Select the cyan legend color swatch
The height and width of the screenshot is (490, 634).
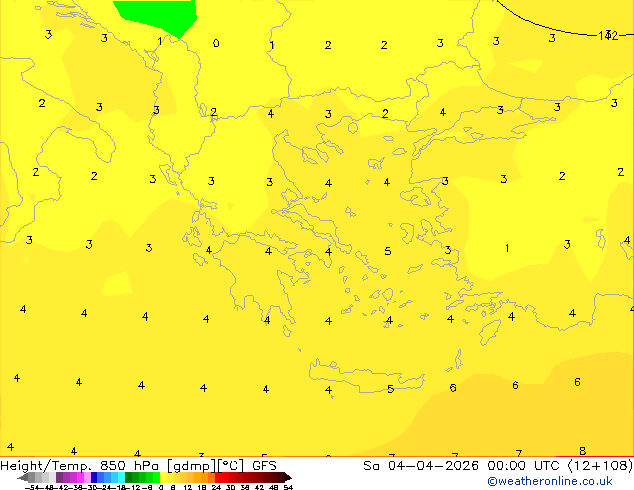point(121,477)
